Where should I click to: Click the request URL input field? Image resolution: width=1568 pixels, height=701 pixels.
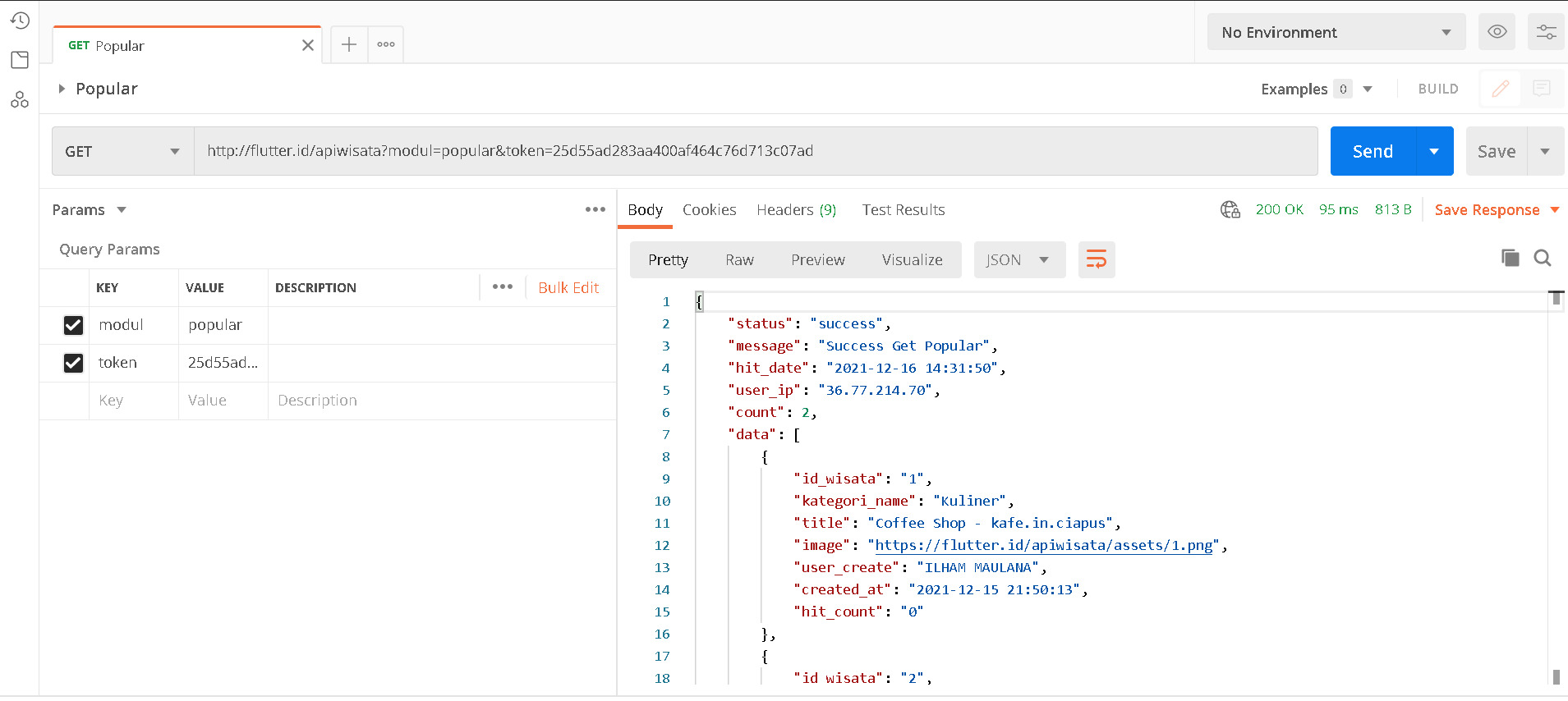point(756,151)
